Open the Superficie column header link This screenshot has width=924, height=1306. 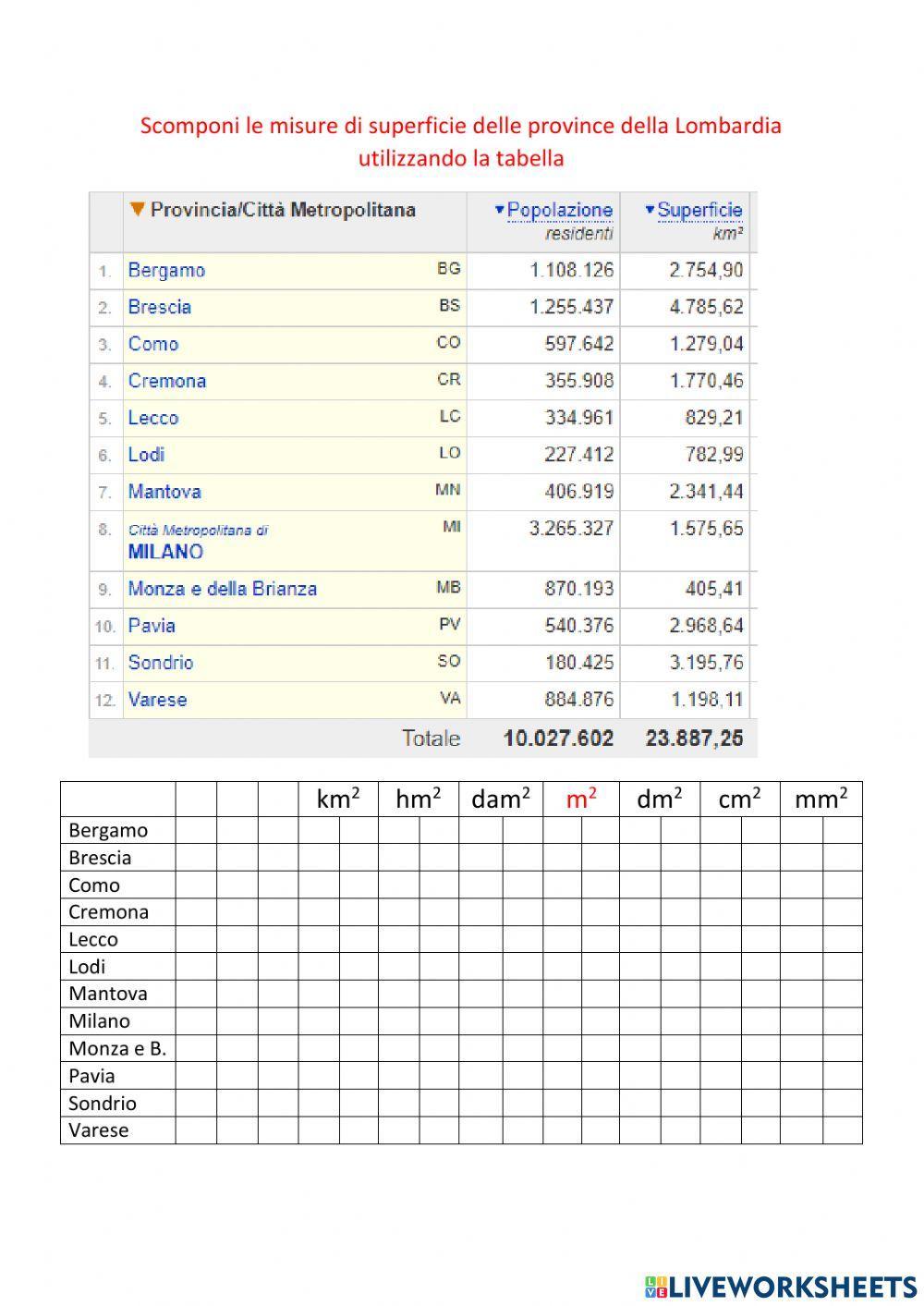tap(699, 210)
